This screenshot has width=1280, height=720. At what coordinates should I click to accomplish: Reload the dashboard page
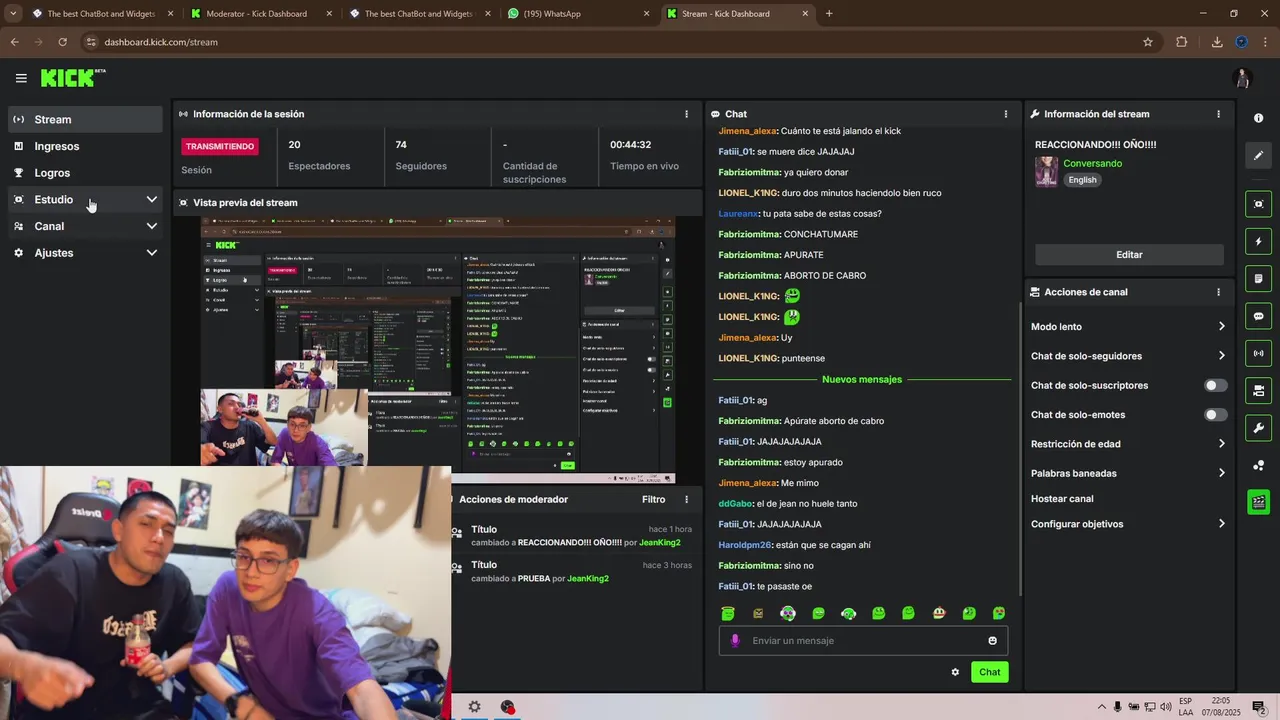62,42
